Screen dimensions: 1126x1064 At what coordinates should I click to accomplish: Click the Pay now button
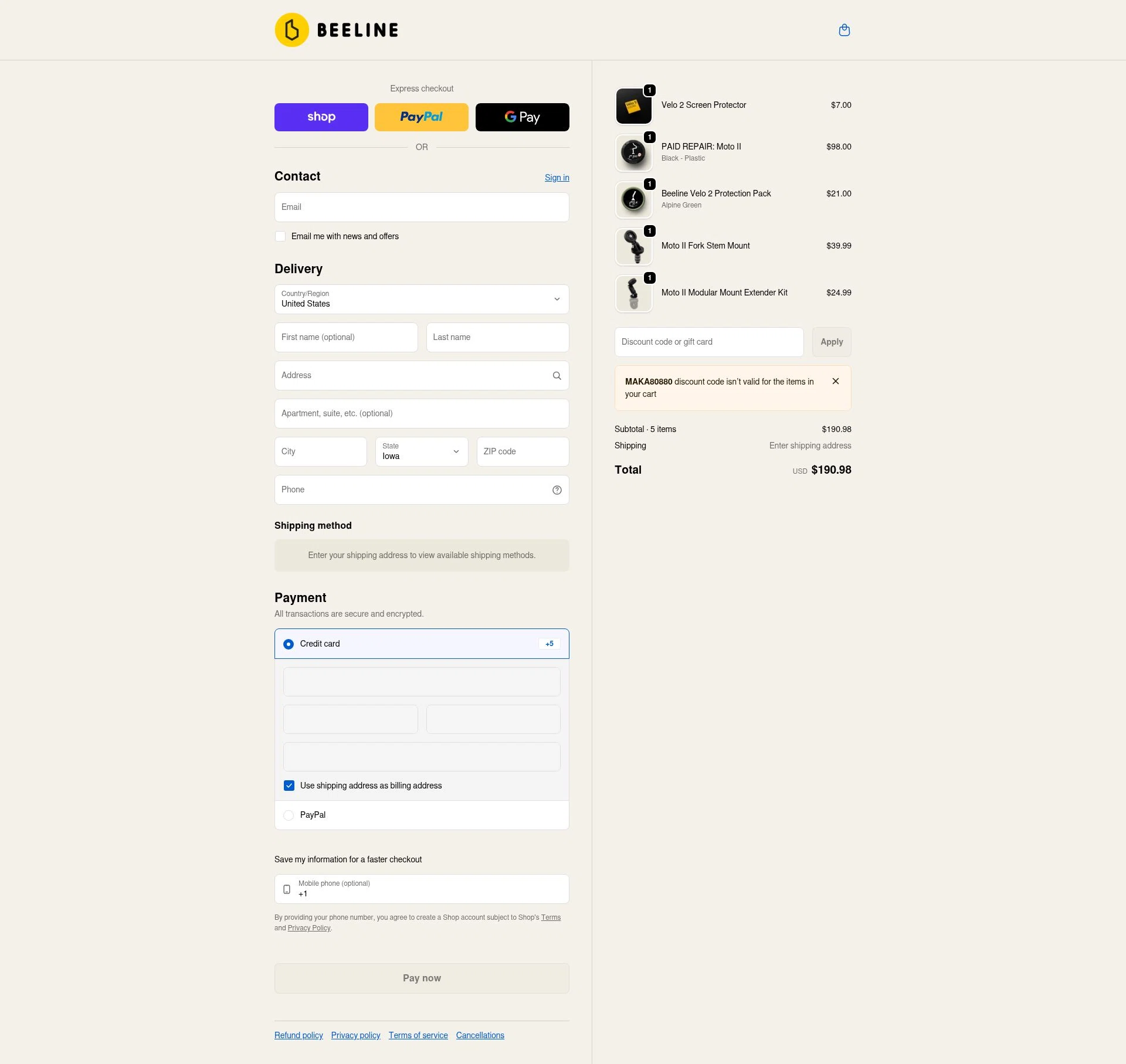[421, 978]
